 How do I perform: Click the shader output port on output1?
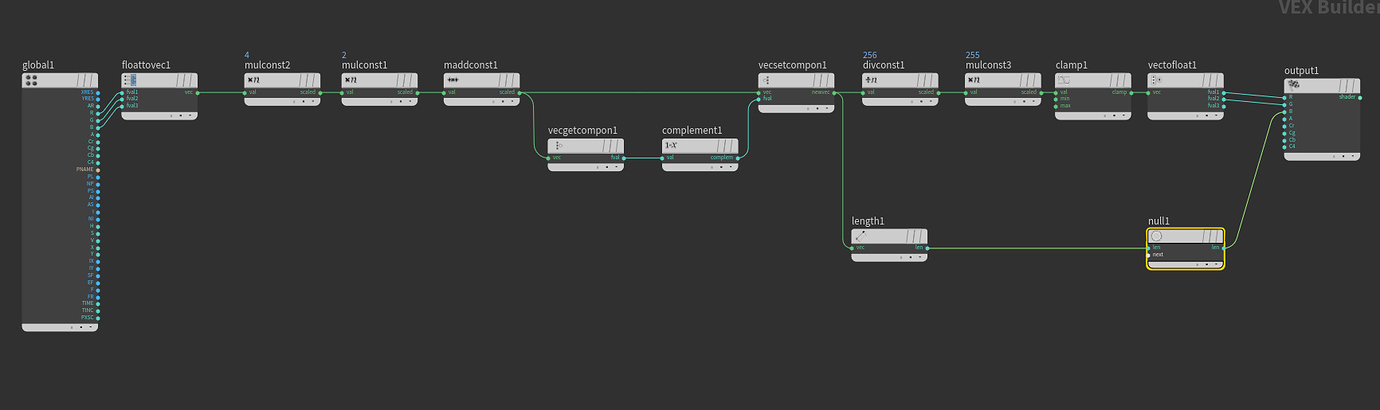(x=1360, y=97)
